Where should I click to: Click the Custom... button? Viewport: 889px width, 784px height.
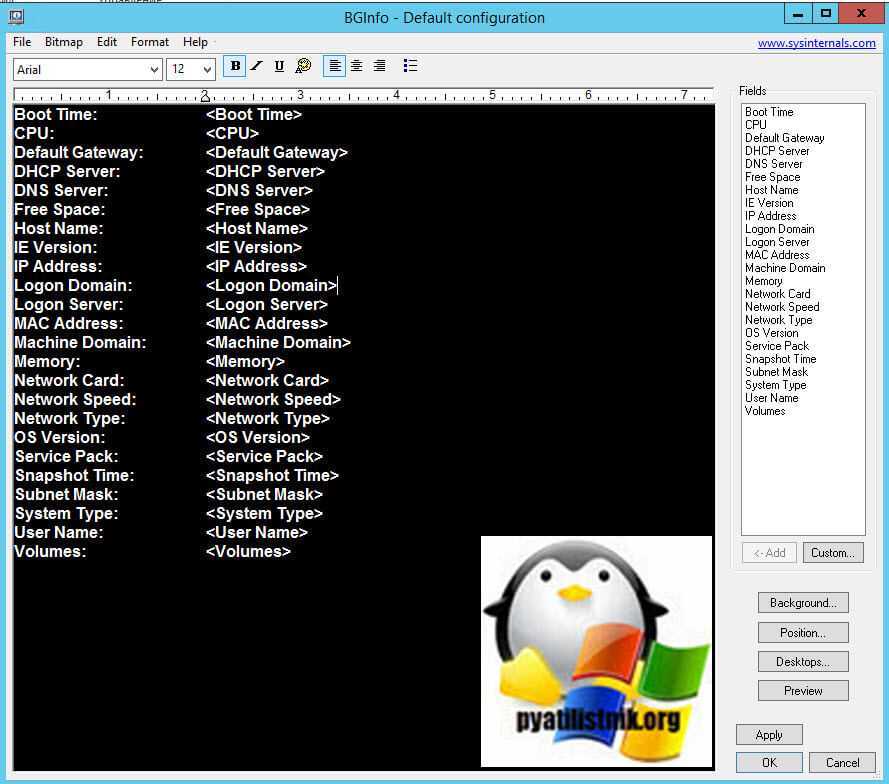point(833,553)
